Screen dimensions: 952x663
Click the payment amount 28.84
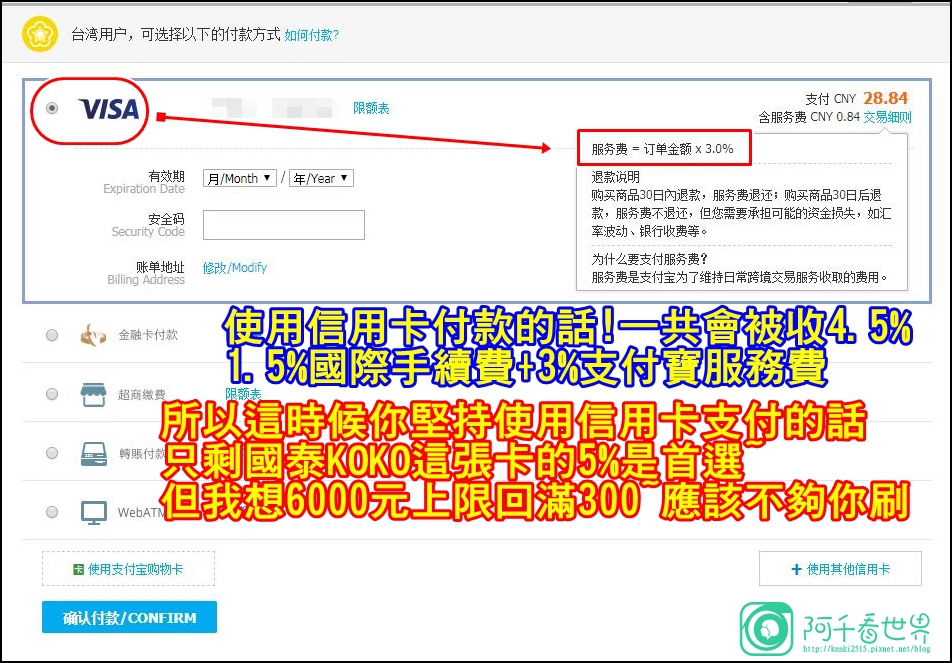(x=885, y=98)
